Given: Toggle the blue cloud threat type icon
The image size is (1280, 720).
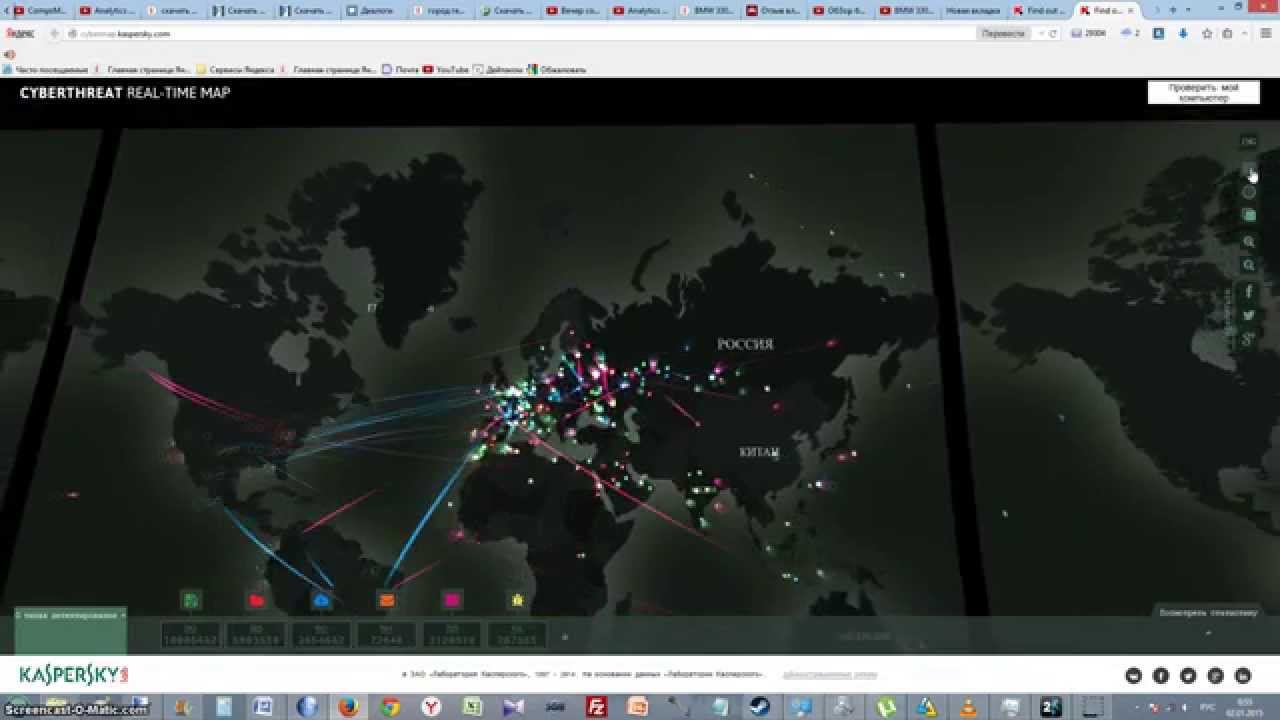Looking at the screenshot, I should tap(322, 600).
